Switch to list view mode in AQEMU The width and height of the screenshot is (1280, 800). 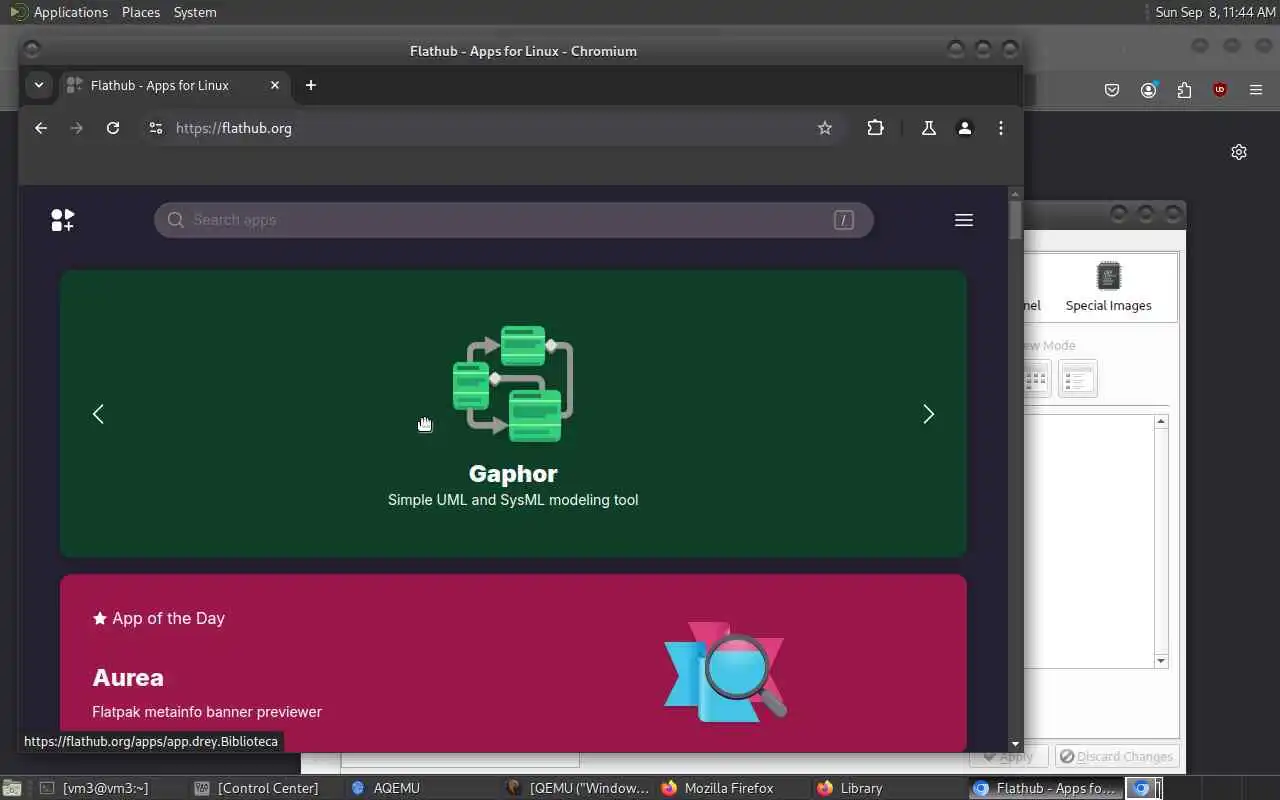pyautogui.click(x=1077, y=379)
